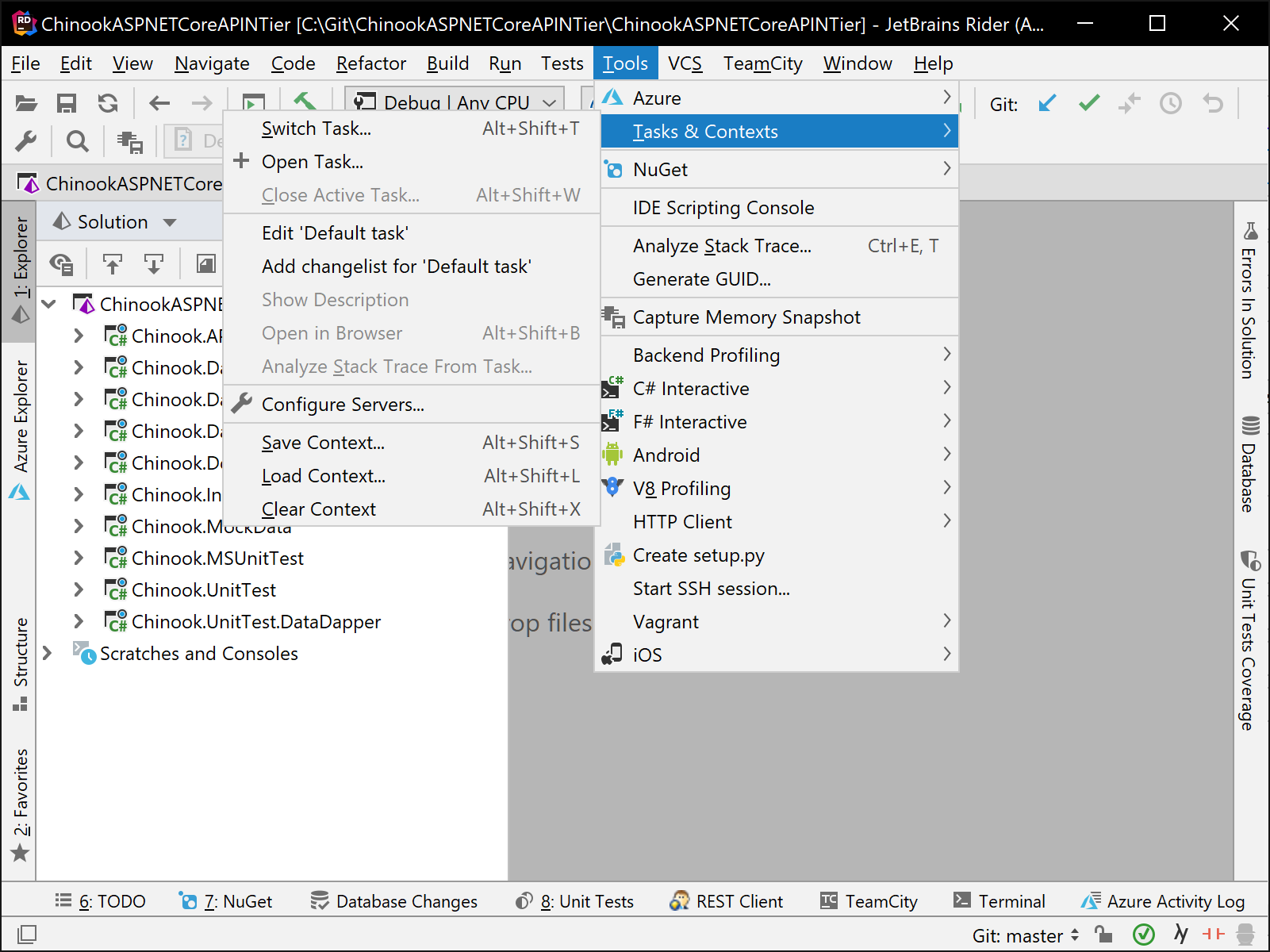Click the Back navigation arrow
1270x952 pixels.
pyautogui.click(x=159, y=103)
